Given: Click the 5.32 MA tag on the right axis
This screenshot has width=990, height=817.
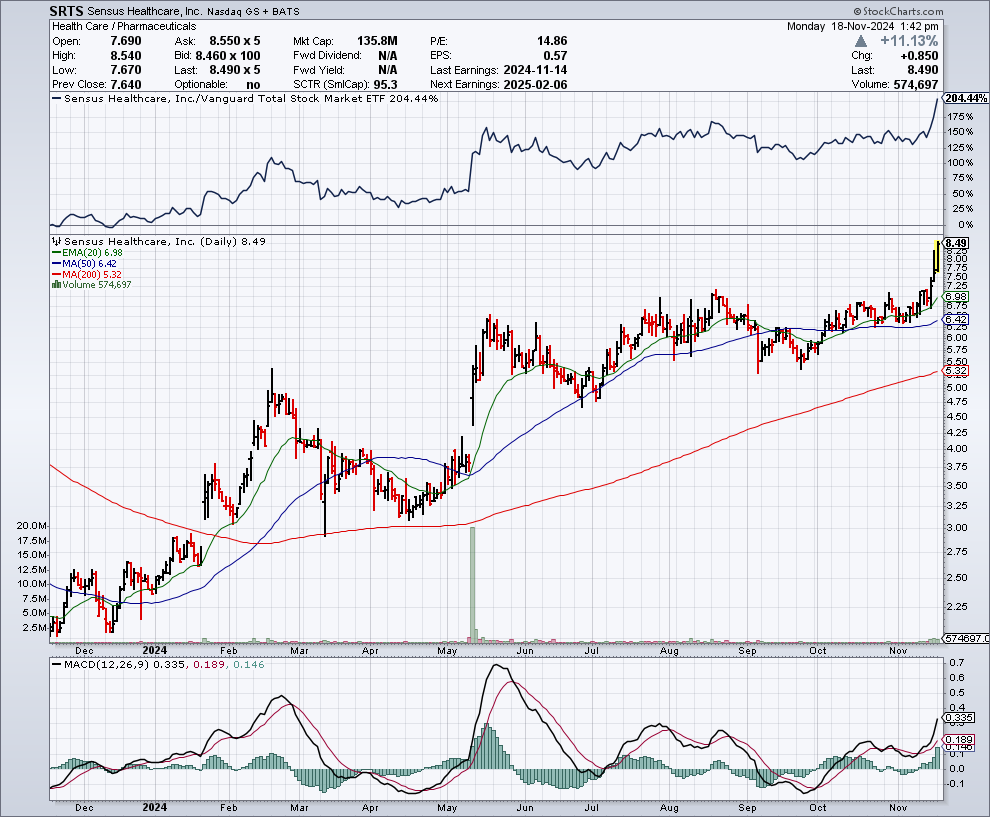Looking at the screenshot, I should click(956, 371).
